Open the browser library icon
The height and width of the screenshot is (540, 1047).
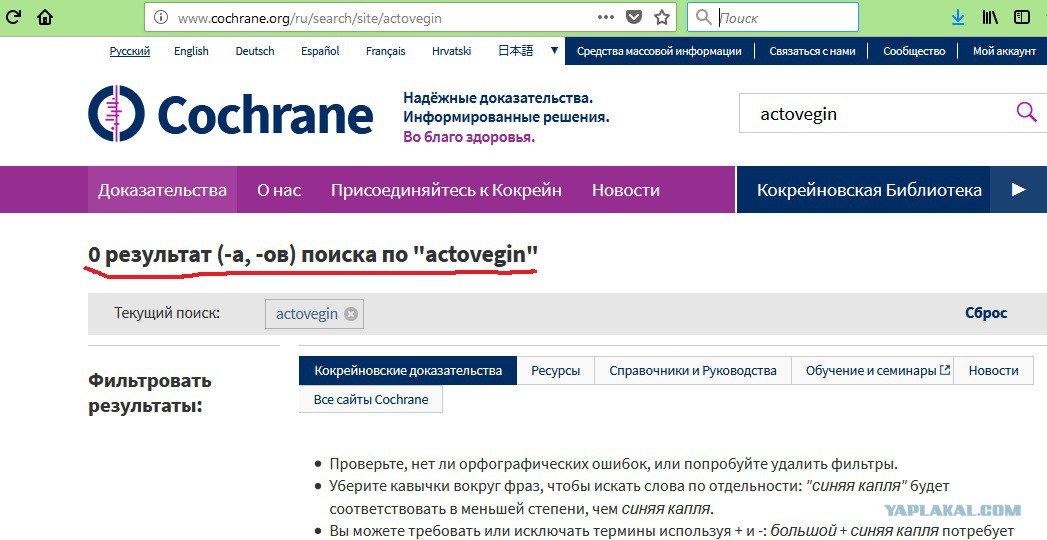pyautogui.click(x=990, y=18)
